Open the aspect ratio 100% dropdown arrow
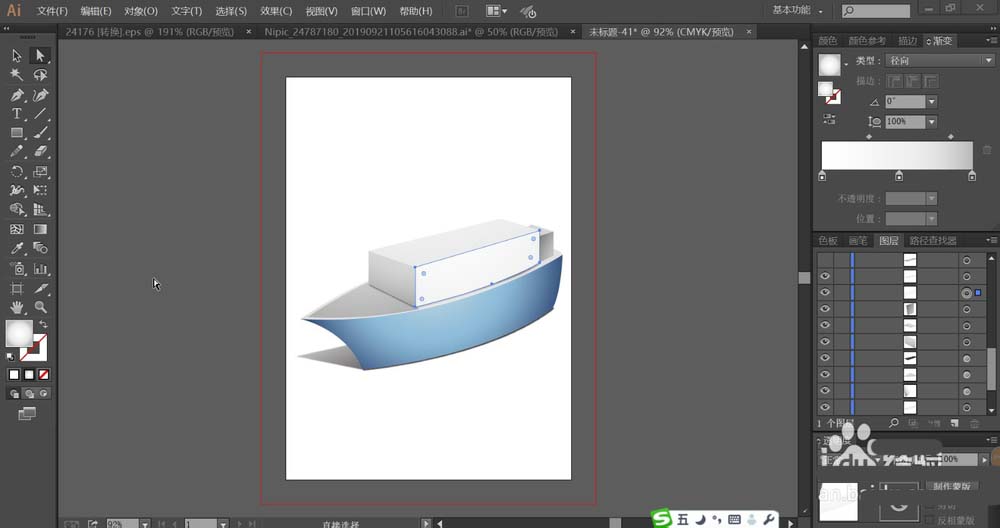The image size is (1000, 528). (x=932, y=122)
